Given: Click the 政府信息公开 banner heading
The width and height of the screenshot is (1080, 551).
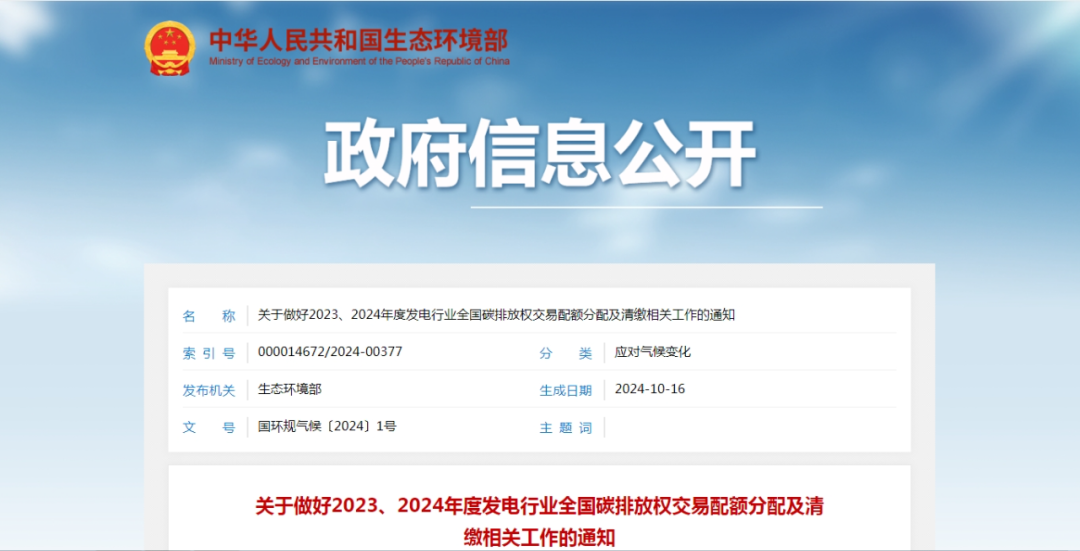Looking at the screenshot, I should 539,155.
